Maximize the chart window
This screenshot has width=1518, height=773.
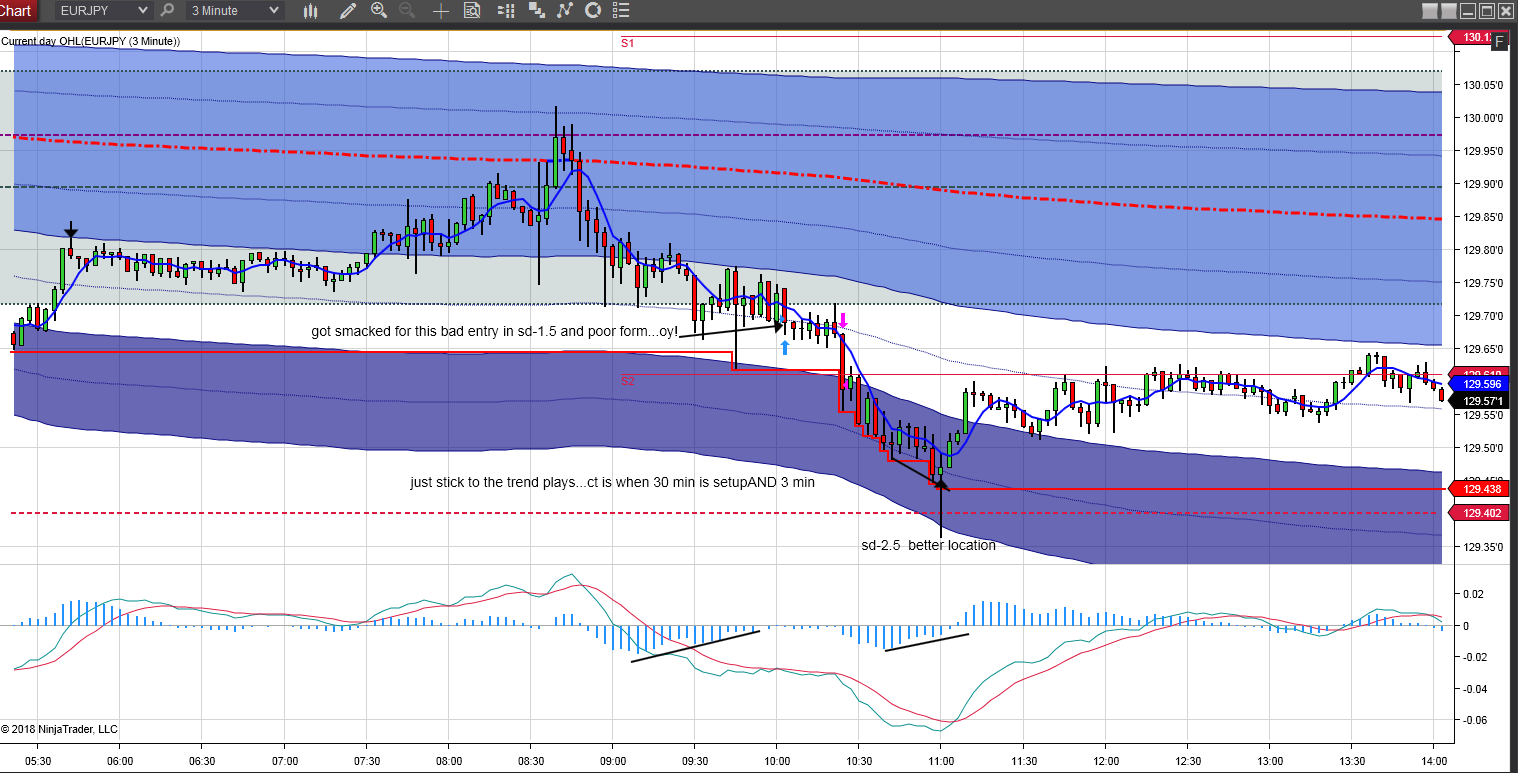1487,11
